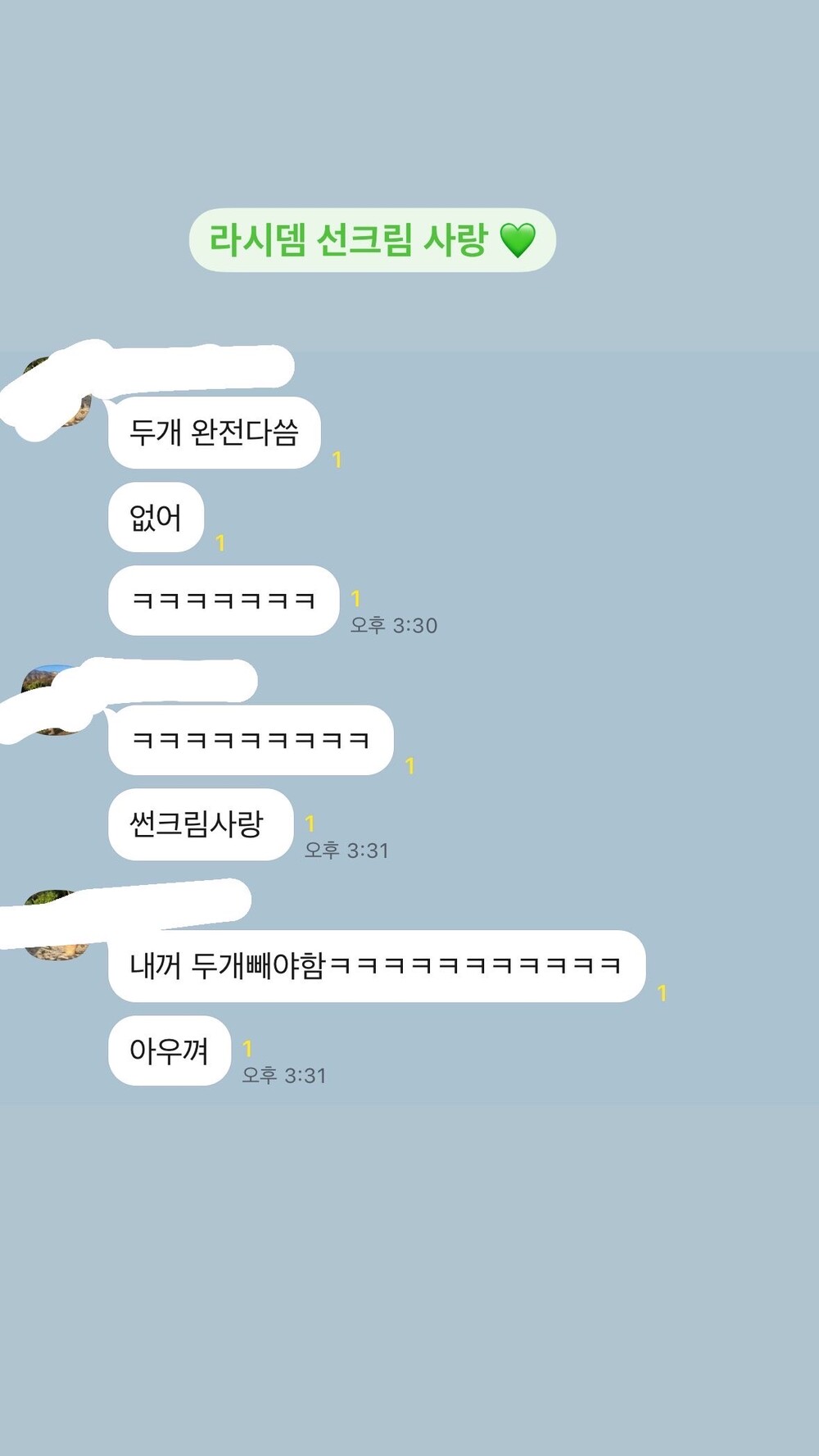The image size is (819, 1456).
Task: Tap unread count next to 없어 bubble
Action: 219,543
